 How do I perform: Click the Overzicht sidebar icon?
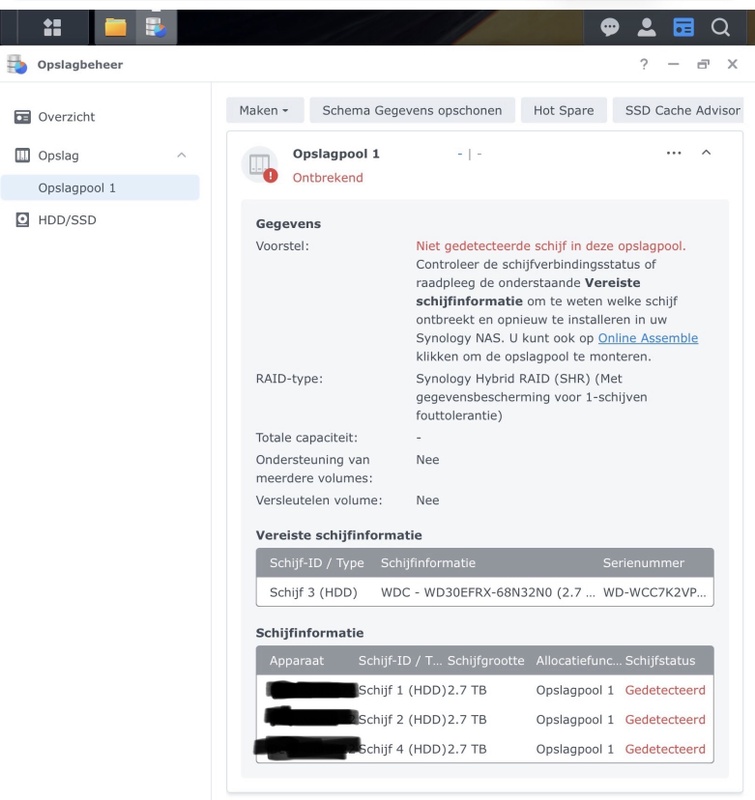pyautogui.click(x=22, y=117)
